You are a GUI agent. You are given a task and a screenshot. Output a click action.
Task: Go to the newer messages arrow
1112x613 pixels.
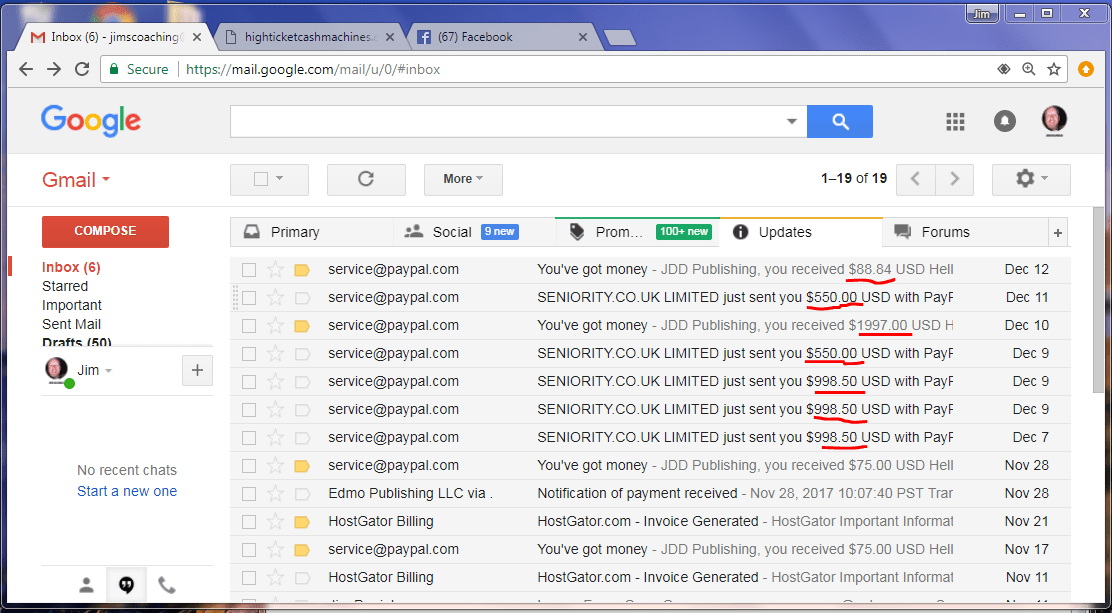(x=916, y=180)
